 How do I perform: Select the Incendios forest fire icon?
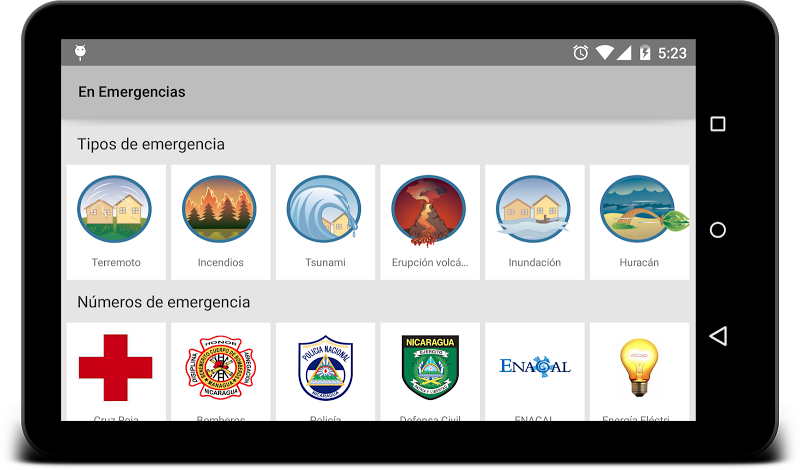coord(219,209)
